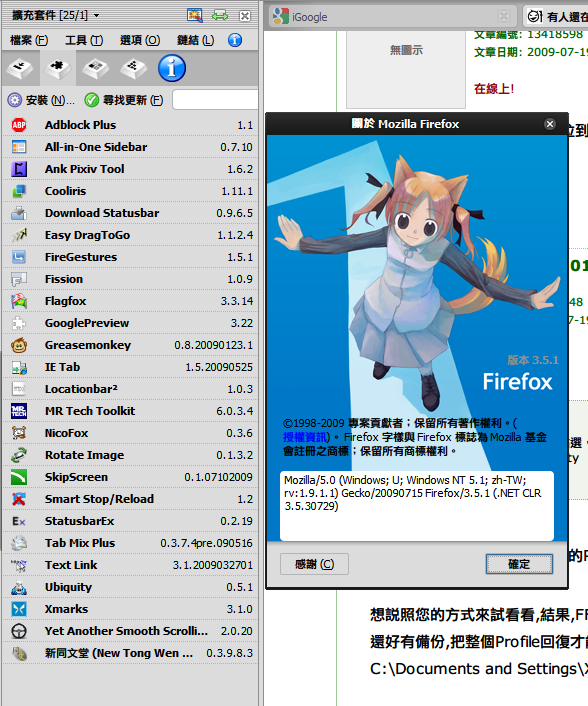Click the NicoFox extension icon
Image resolution: width=588 pixels, height=706 pixels.
19,433
